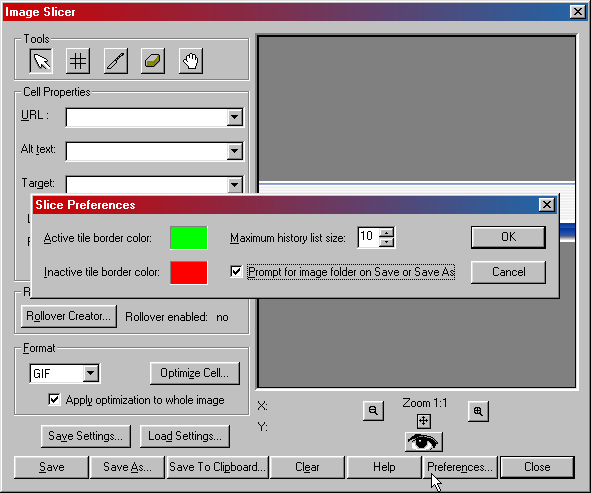Open the green active tile border color
This screenshot has height=493, width=591.
(x=188, y=238)
